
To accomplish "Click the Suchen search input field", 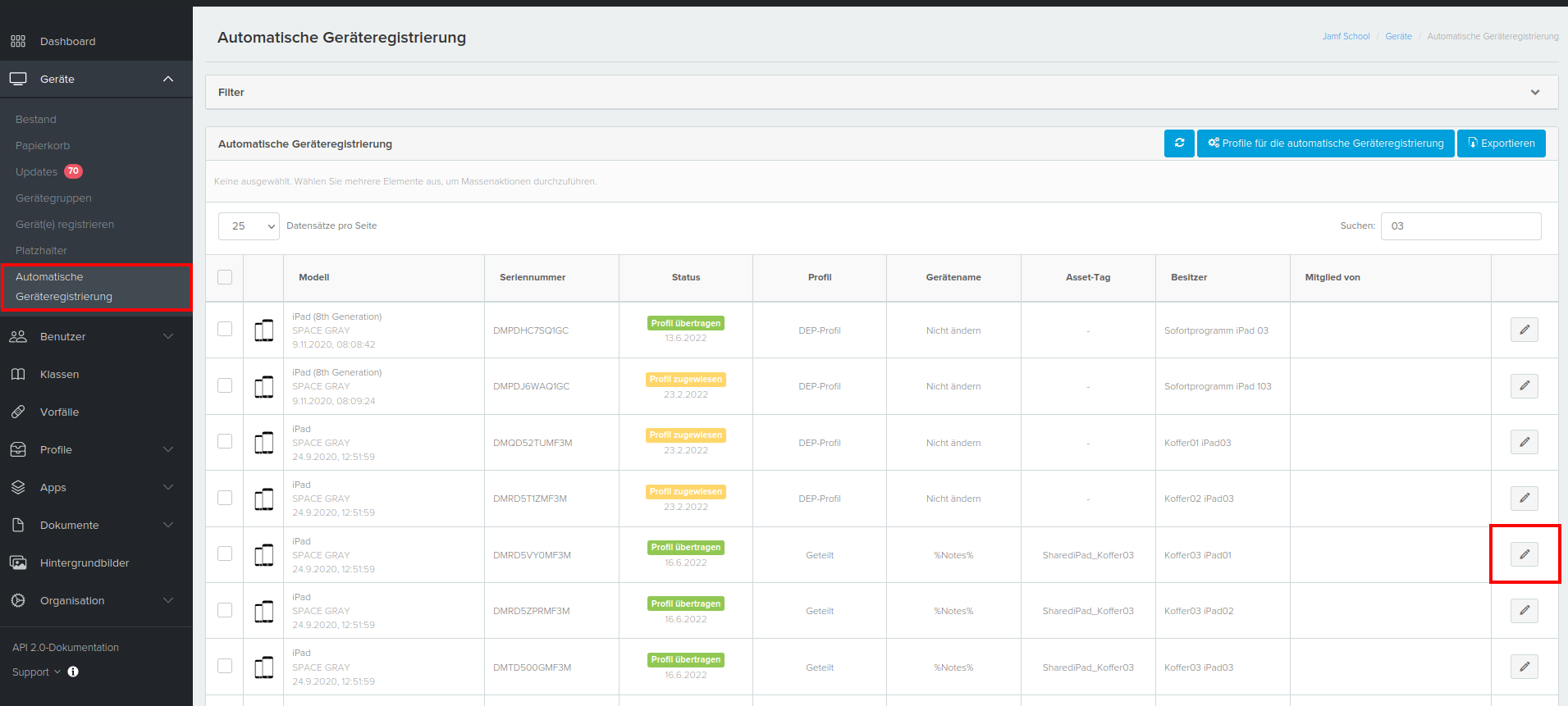I will point(1461,226).
